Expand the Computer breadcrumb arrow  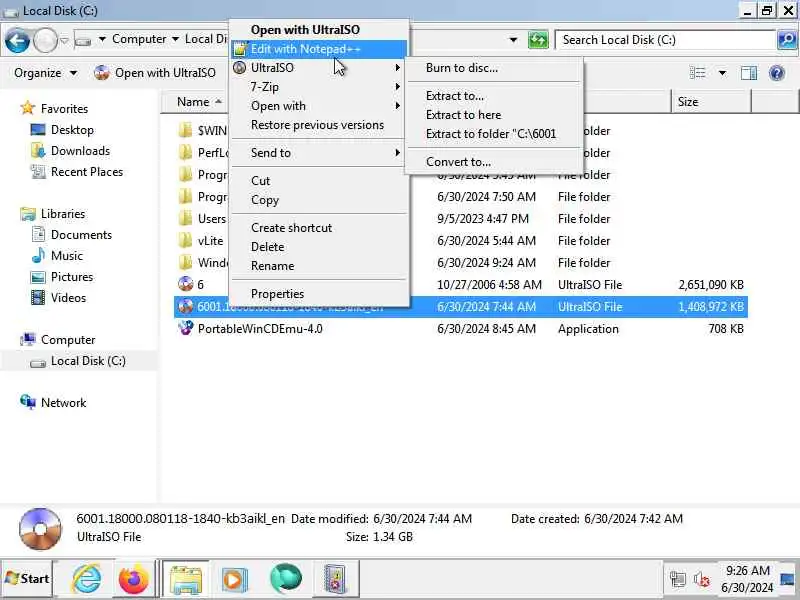tap(175, 39)
